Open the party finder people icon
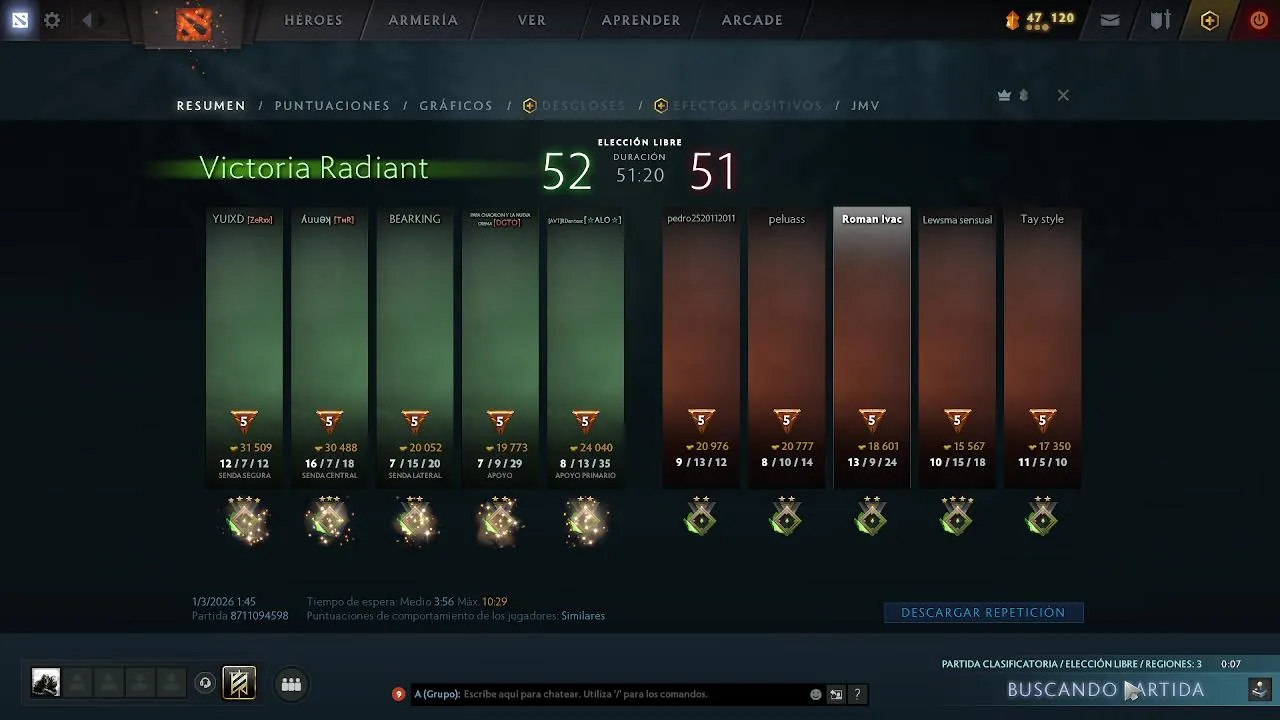 click(x=291, y=684)
